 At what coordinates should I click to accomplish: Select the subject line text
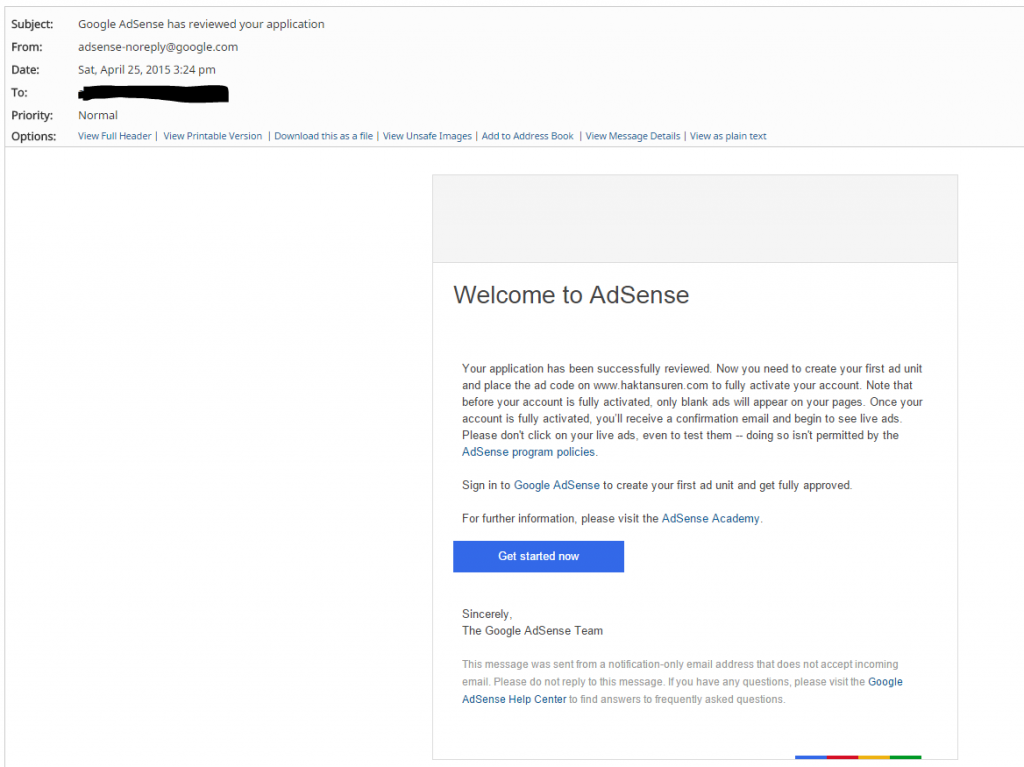[201, 24]
